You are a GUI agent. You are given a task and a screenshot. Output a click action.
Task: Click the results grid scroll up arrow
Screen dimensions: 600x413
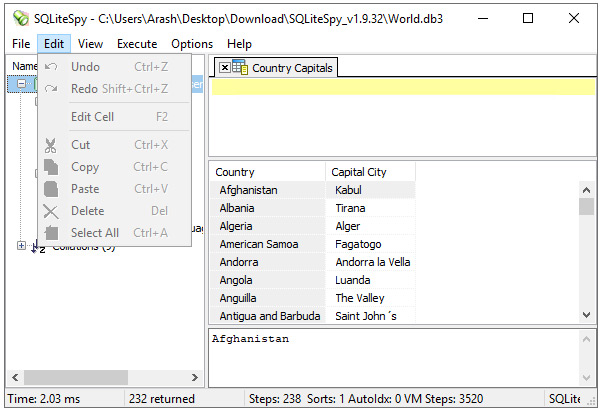pos(586,190)
